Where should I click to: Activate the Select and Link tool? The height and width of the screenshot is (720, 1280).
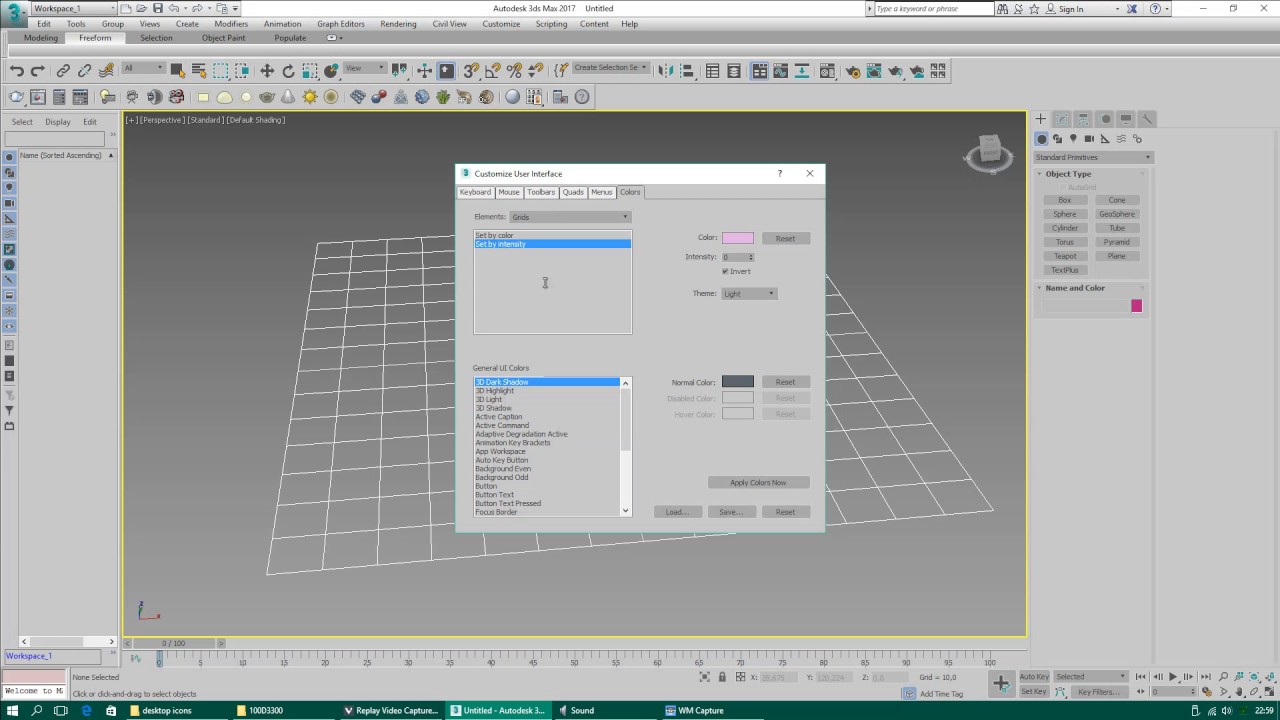click(63, 71)
